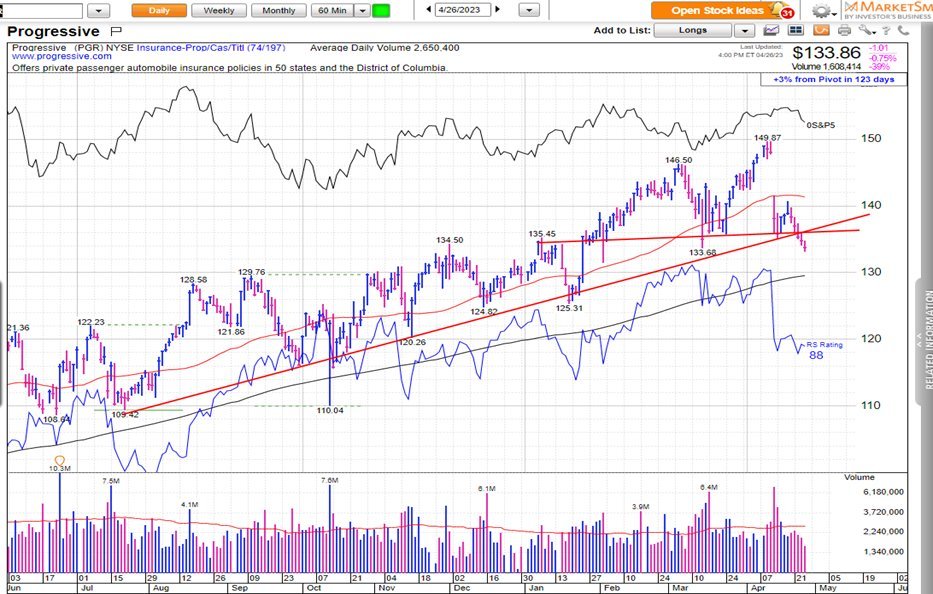Click the -0.75% percent change value
This screenshot has height=594, width=933.
882,58
